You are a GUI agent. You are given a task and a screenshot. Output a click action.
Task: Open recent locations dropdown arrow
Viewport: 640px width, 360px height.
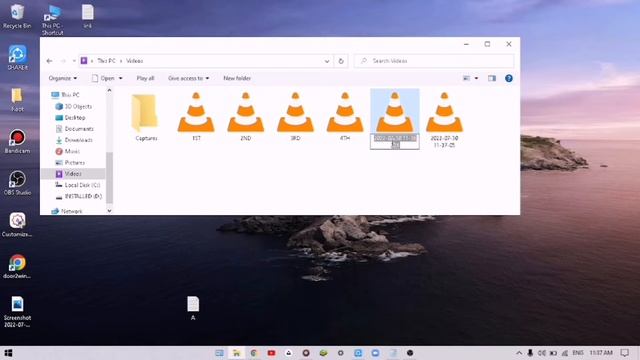pos(74,61)
